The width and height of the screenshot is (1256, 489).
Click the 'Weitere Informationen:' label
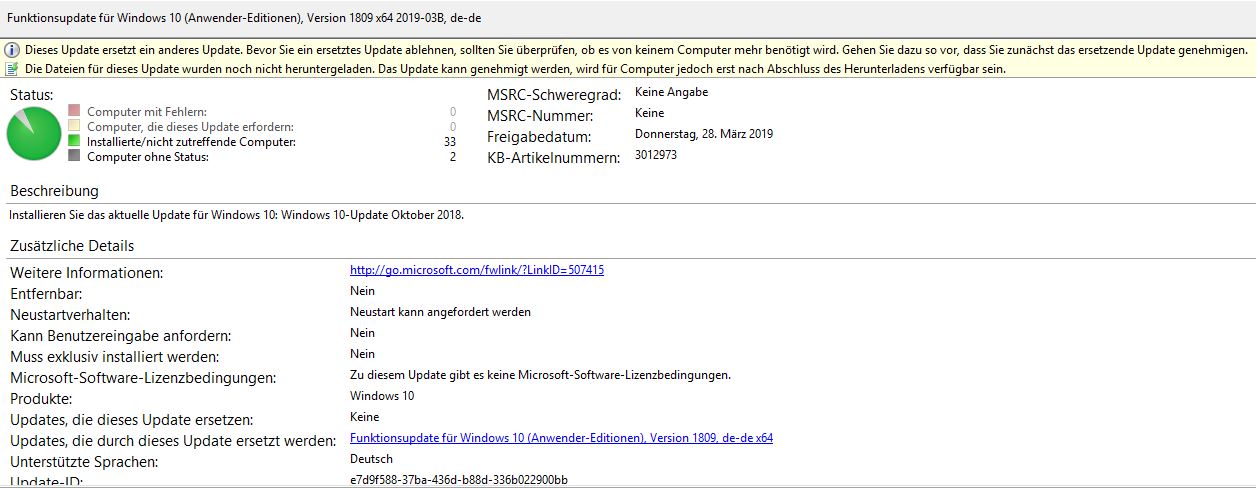[86, 273]
